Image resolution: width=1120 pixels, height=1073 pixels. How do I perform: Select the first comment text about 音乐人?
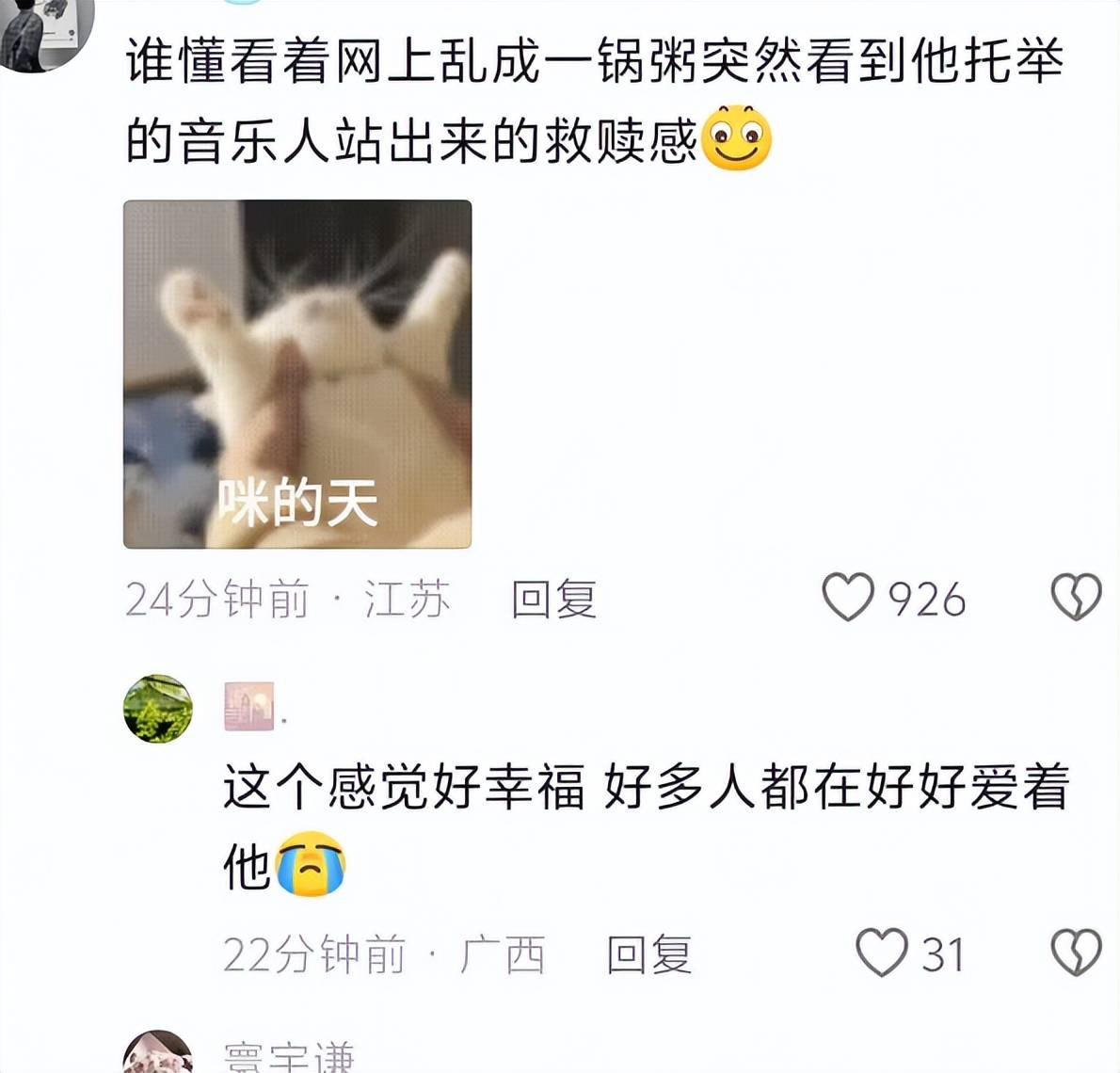pyautogui.click(x=594, y=100)
